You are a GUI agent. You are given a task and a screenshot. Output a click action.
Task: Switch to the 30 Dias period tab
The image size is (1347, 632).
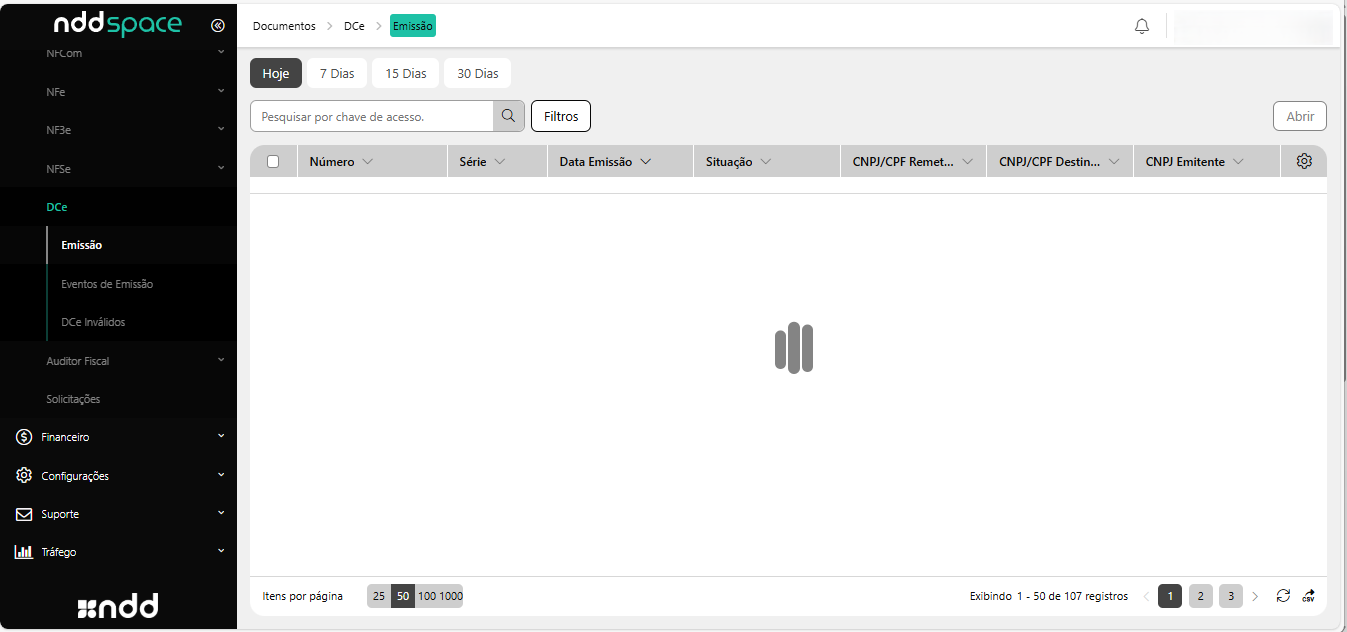[x=477, y=73]
